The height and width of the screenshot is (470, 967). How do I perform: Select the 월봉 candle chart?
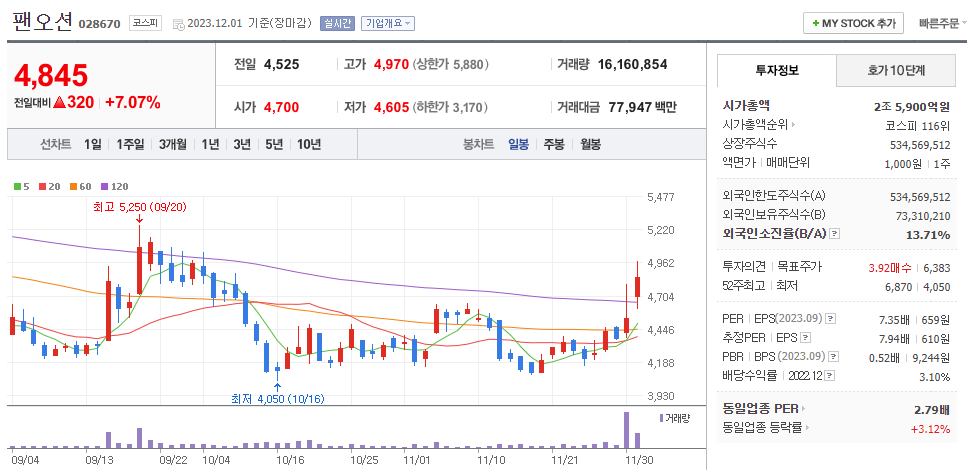590,145
